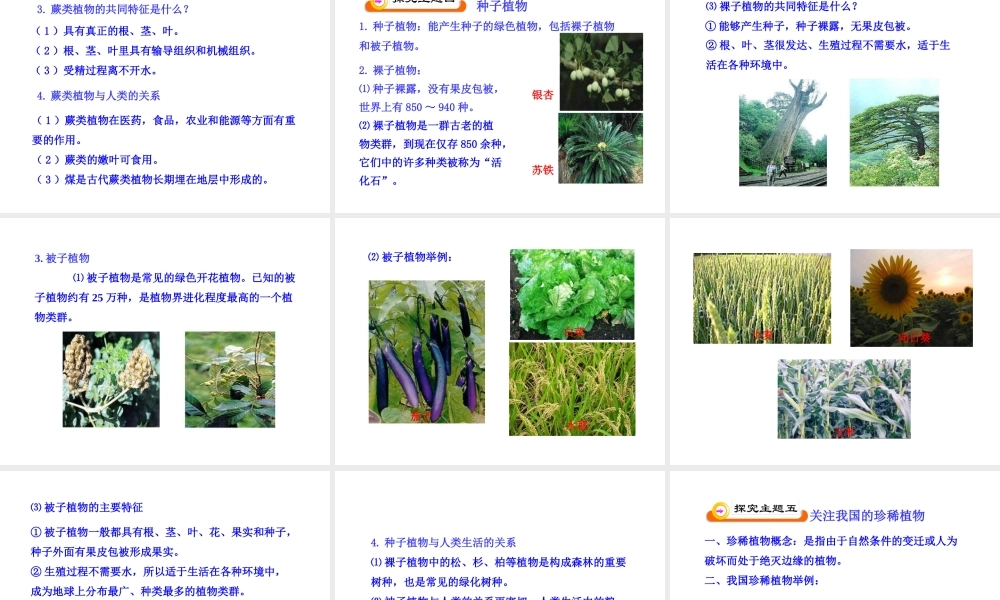
Task: Open the cycad (苏铁) photo
Action: pos(600,149)
